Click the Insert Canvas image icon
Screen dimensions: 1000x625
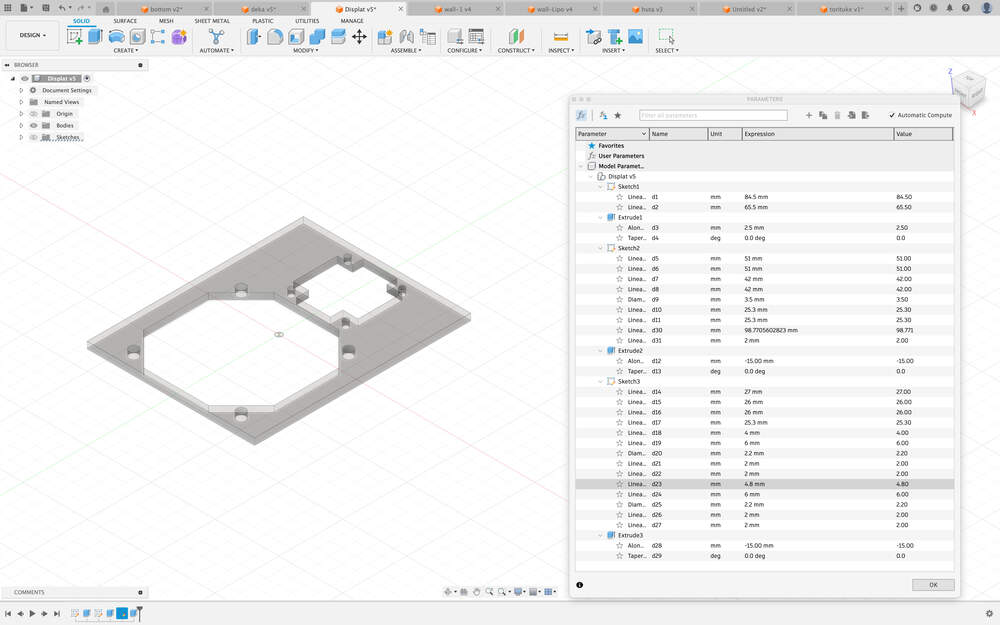click(x=635, y=36)
